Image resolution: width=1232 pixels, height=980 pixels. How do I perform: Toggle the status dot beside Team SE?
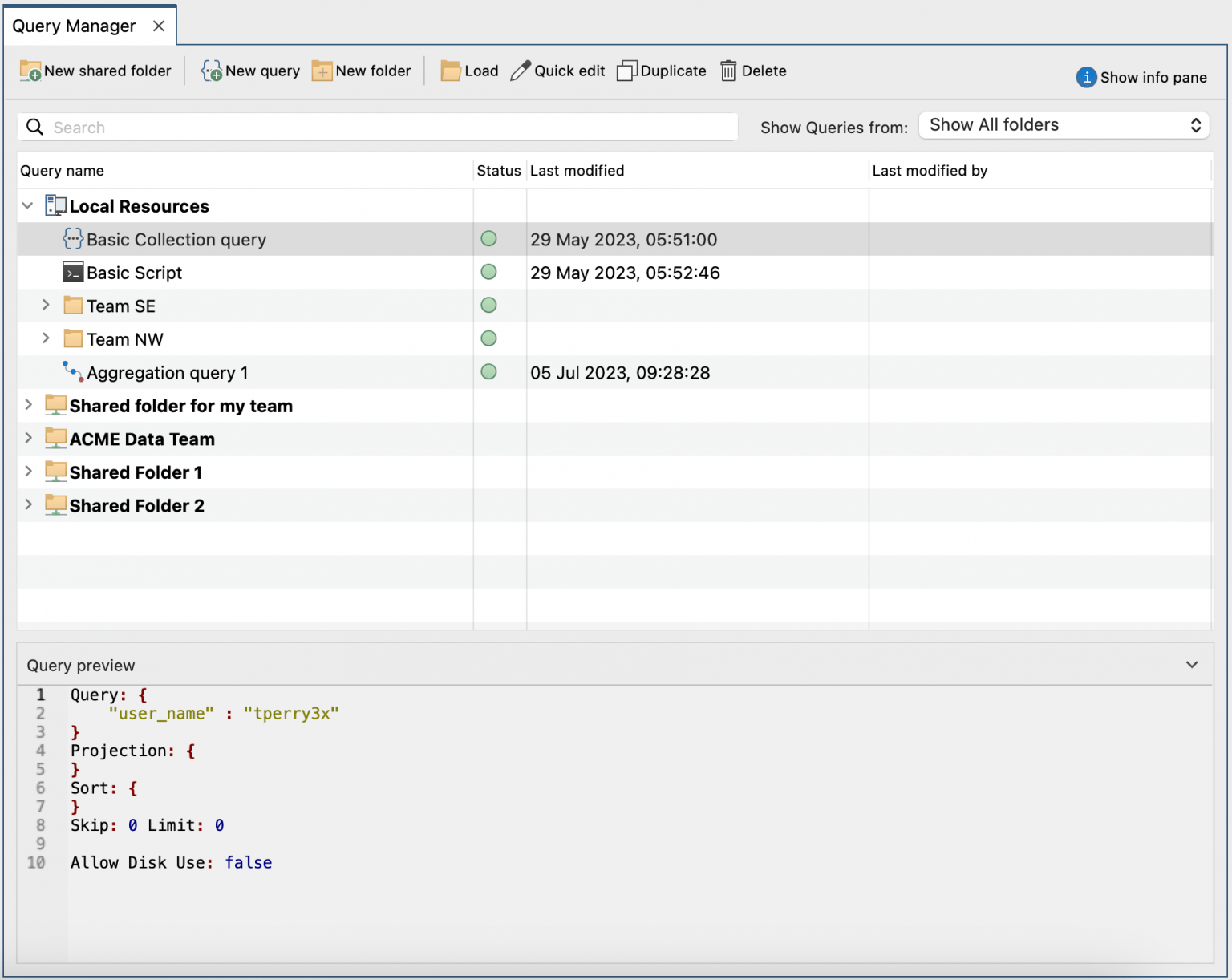click(x=488, y=305)
